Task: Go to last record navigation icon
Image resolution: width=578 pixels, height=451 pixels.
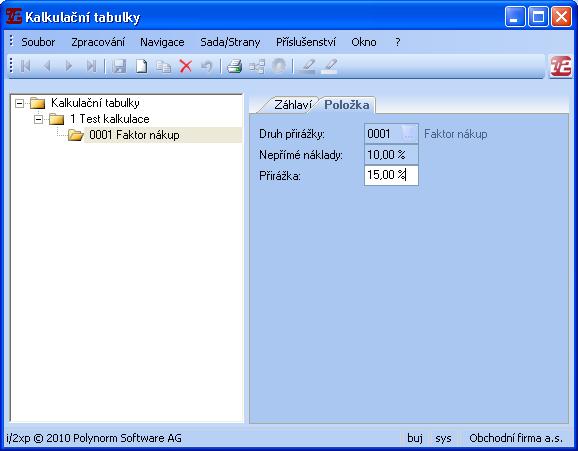Action: (91, 66)
